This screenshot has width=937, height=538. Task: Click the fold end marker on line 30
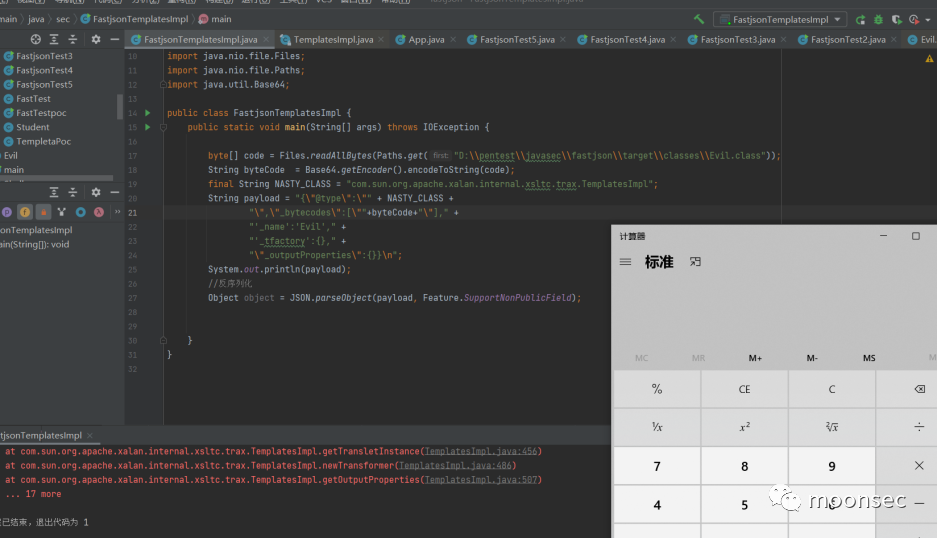click(163, 340)
